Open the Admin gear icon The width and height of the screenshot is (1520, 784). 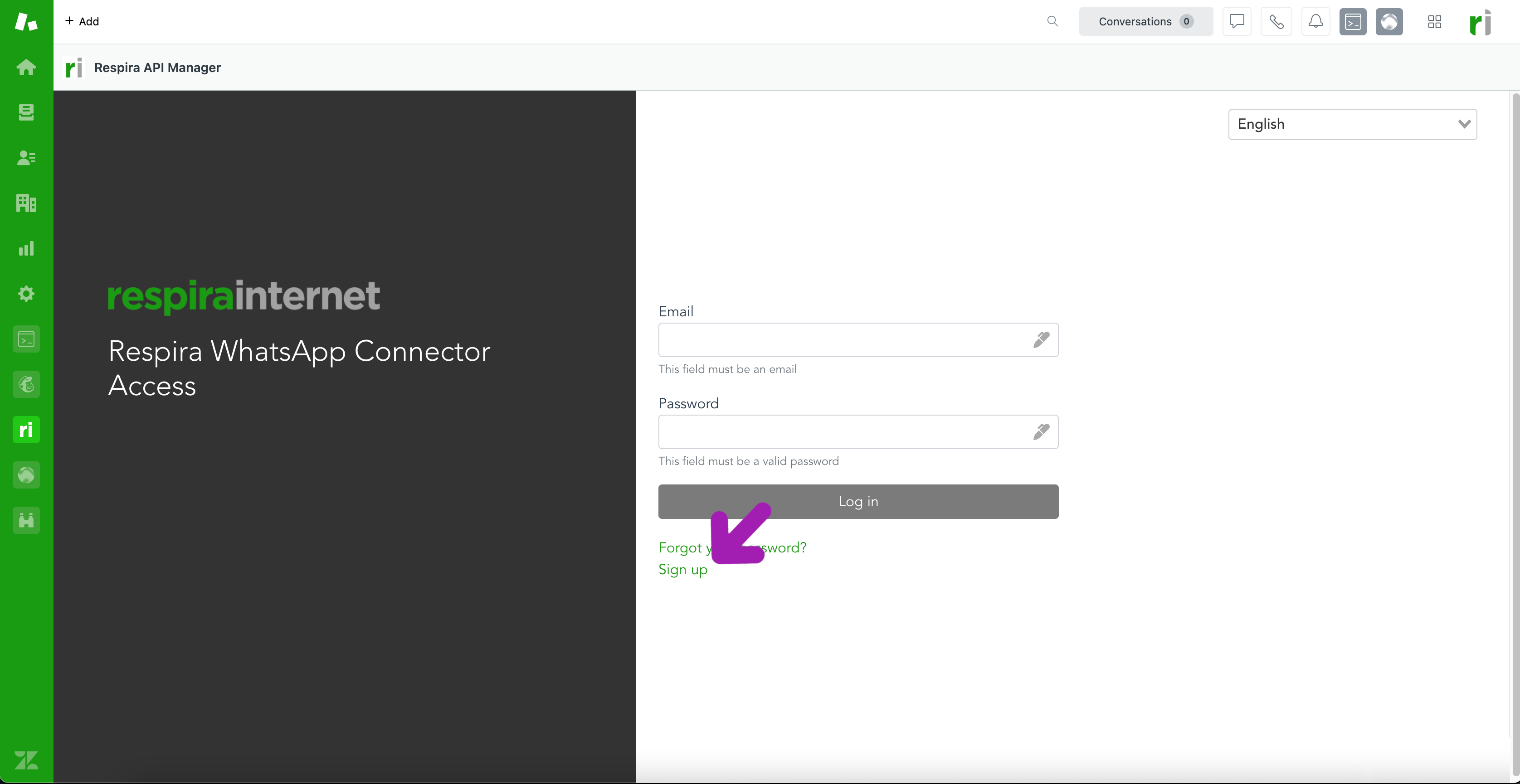pos(26,294)
